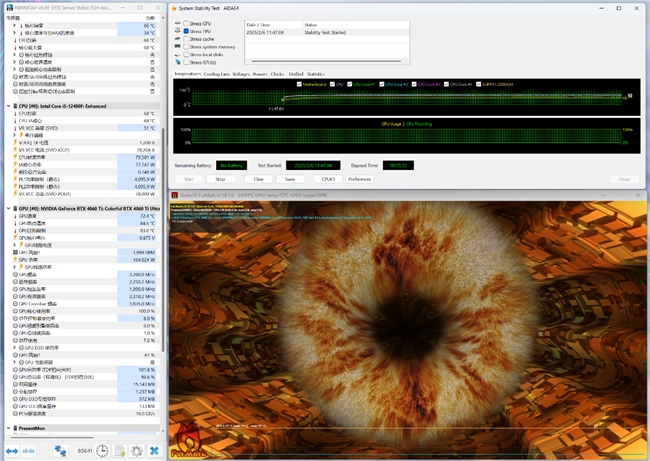Screen dimensions: 650x461
Task: Click lightning icon of GPU power 164.024 W row
Action: tap(16, 260)
